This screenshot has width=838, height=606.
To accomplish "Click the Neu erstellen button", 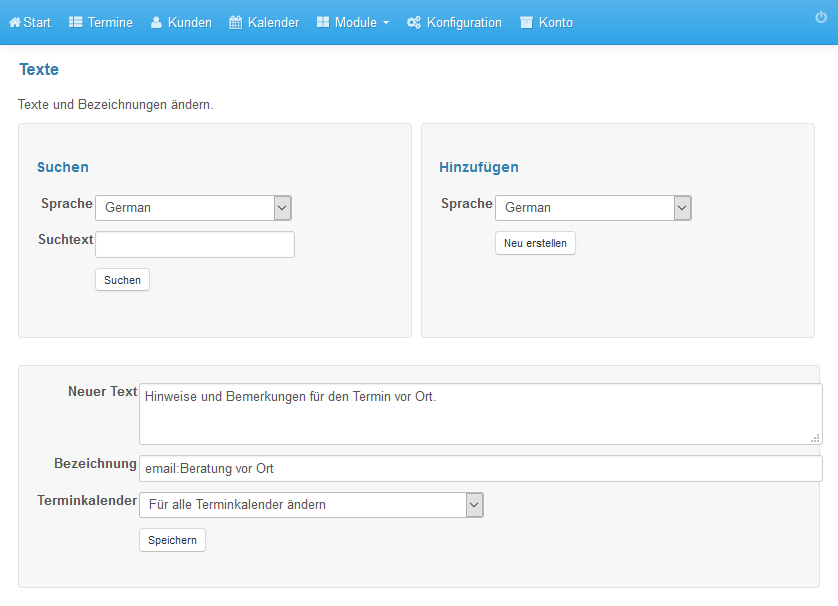I will coord(535,243).
